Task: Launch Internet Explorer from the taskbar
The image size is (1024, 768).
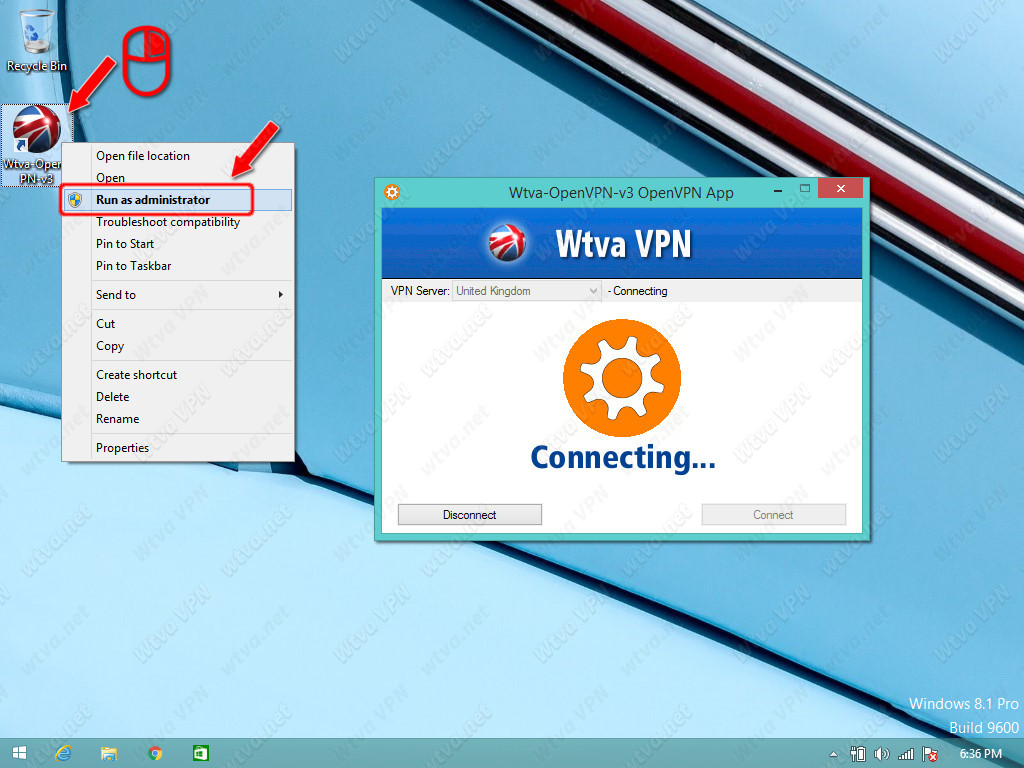Action: [63, 753]
